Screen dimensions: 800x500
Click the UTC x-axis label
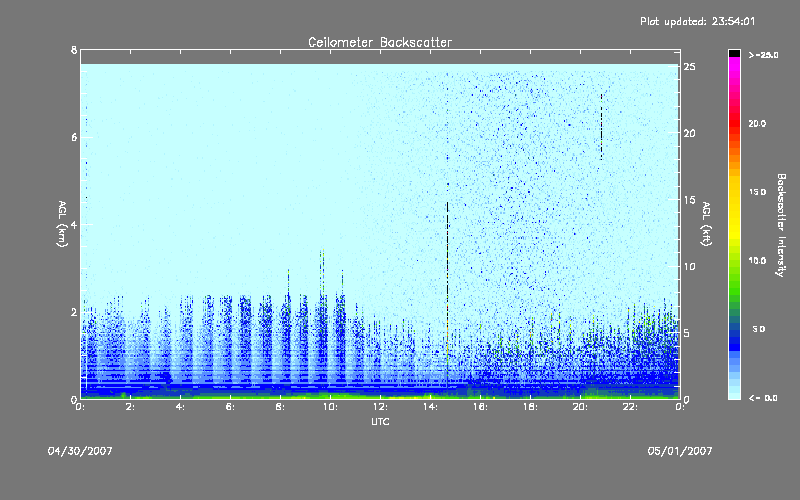(380, 422)
